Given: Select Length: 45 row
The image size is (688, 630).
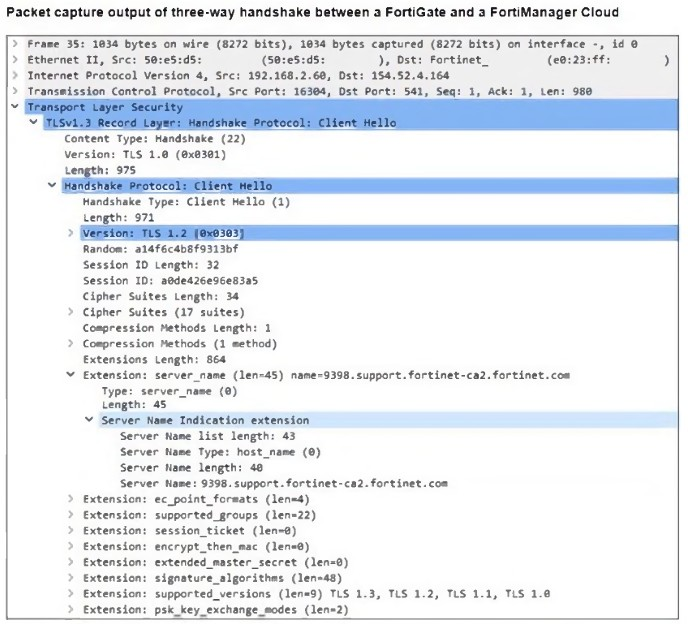Looking at the screenshot, I should pyautogui.click(x=134, y=404).
